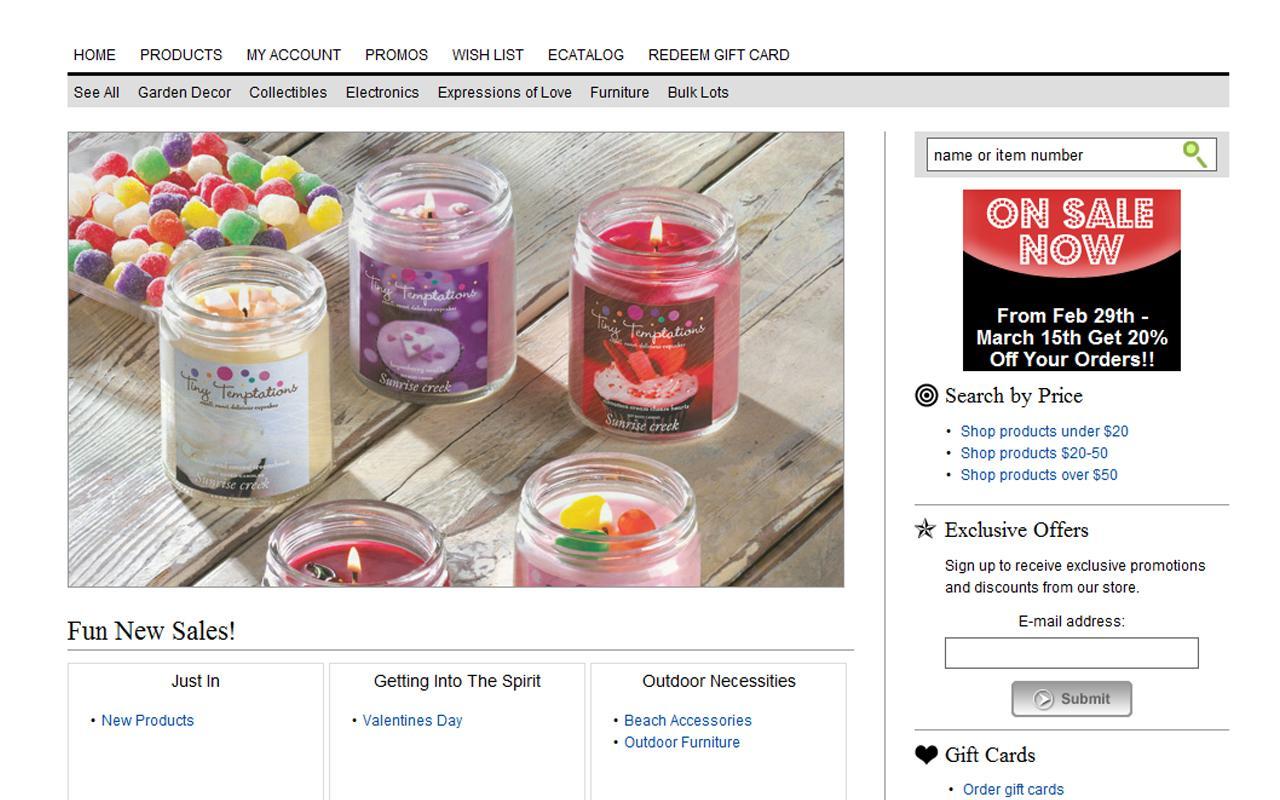This screenshot has height=800, width=1280.
Task: Open the On Sale Now banner
Action: pyautogui.click(x=1071, y=280)
